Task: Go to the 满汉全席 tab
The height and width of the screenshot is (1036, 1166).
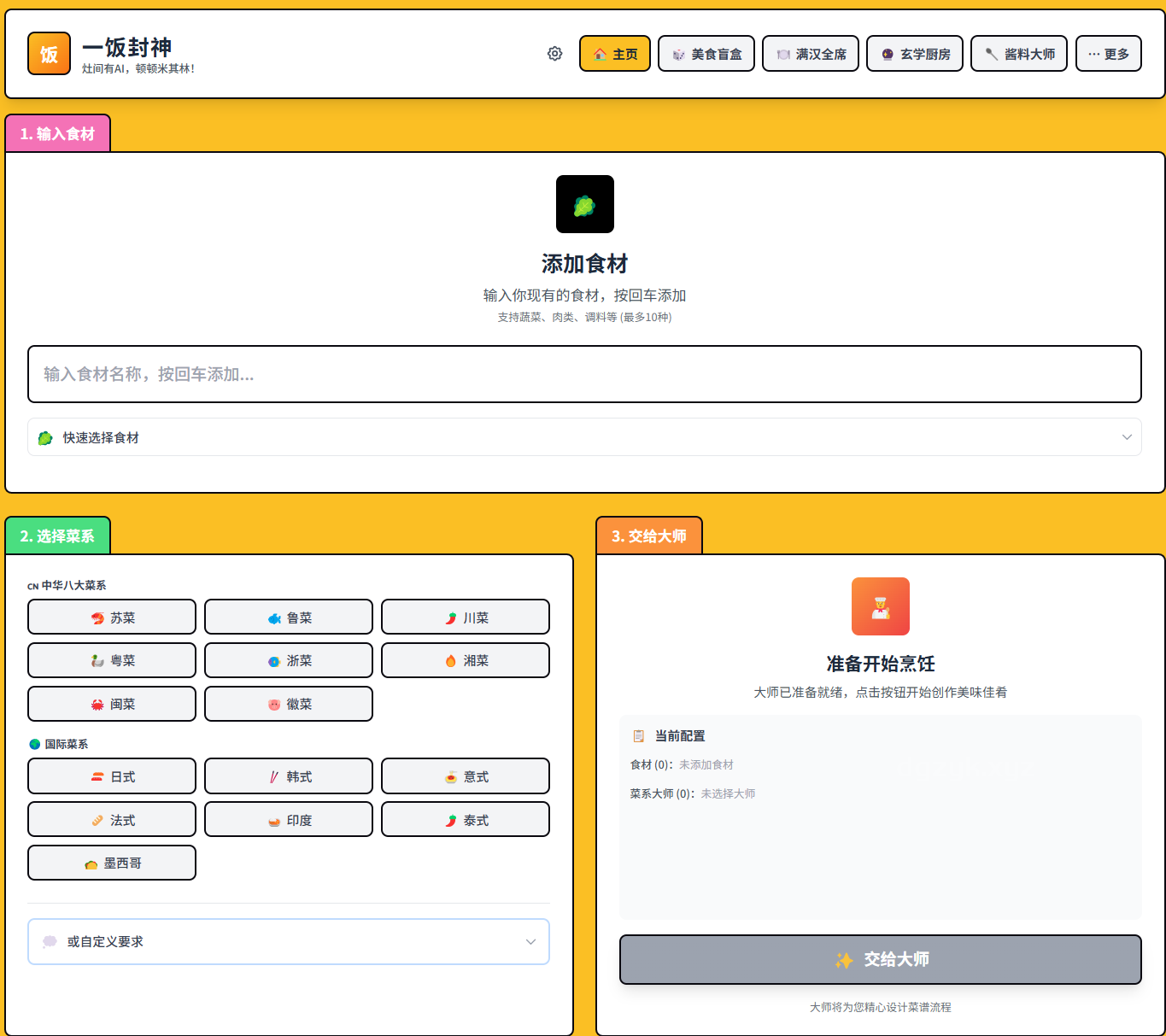Action: [810, 54]
